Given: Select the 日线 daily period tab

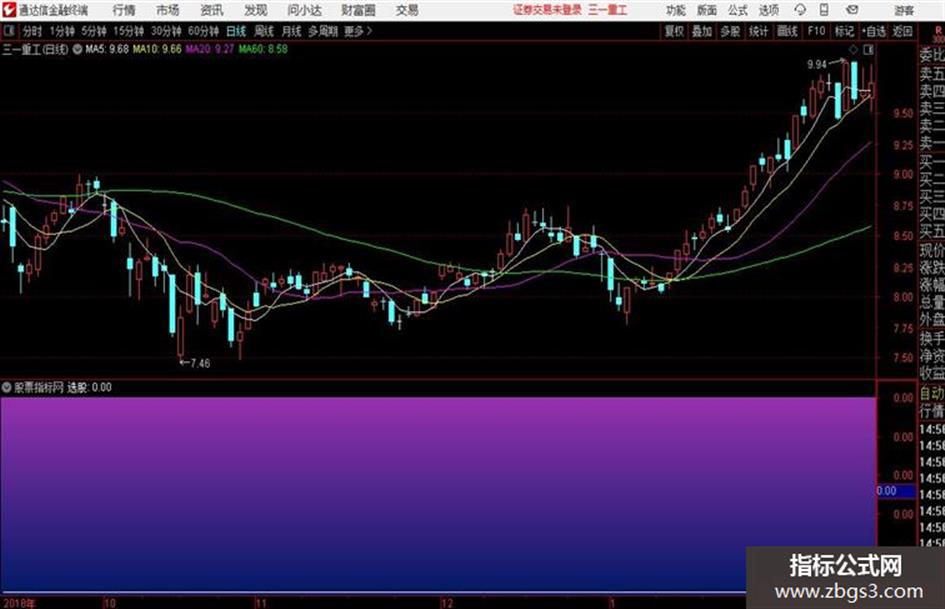Looking at the screenshot, I should pyautogui.click(x=236, y=31).
